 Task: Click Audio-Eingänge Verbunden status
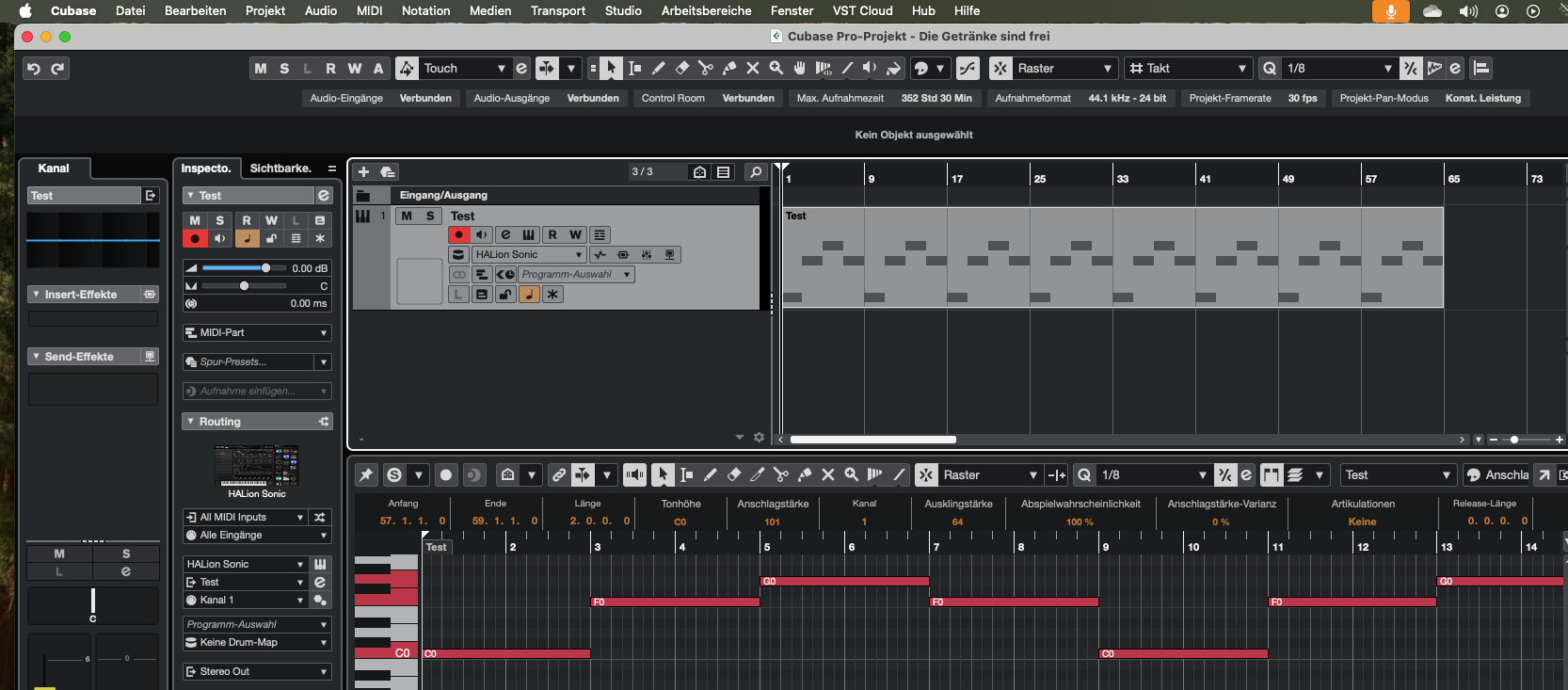pyautogui.click(x=380, y=98)
